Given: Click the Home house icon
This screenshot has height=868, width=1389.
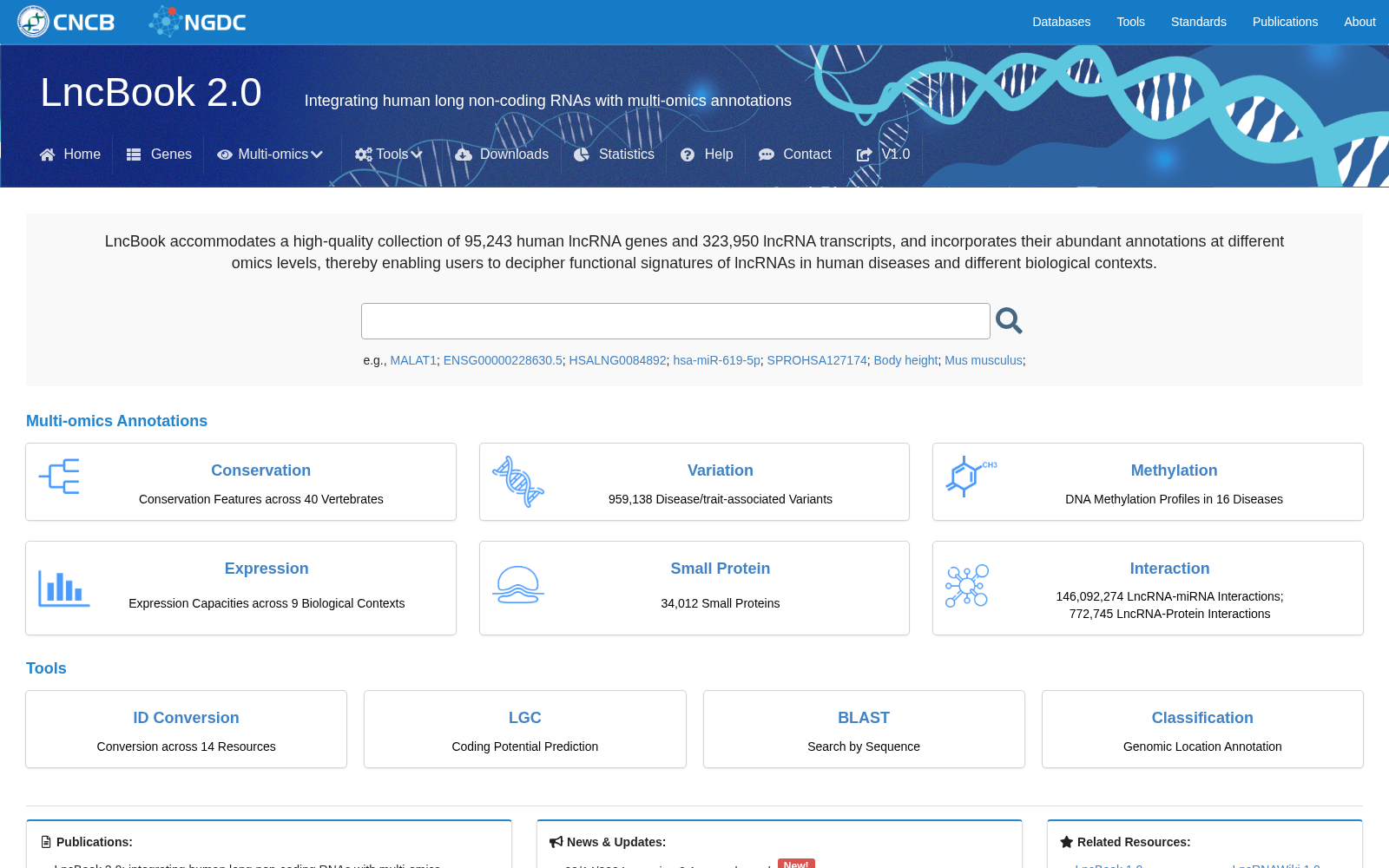Looking at the screenshot, I should click(x=48, y=155).
